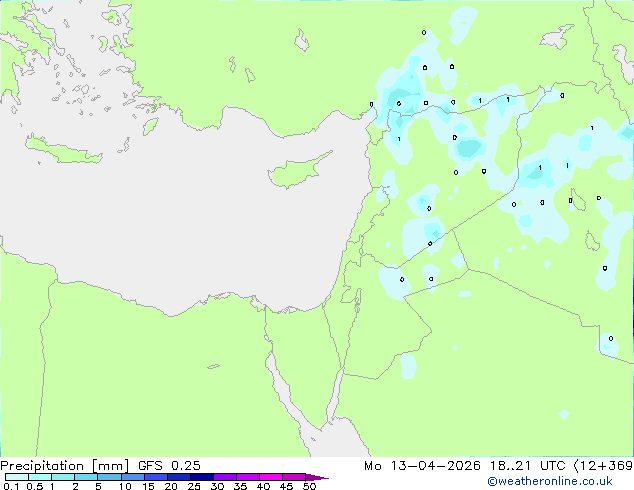Image resolution: width=634 pixels, height=490 pixels.
Task: Click the '18..21 UTC' time range text
Action: tap(527, 466)
